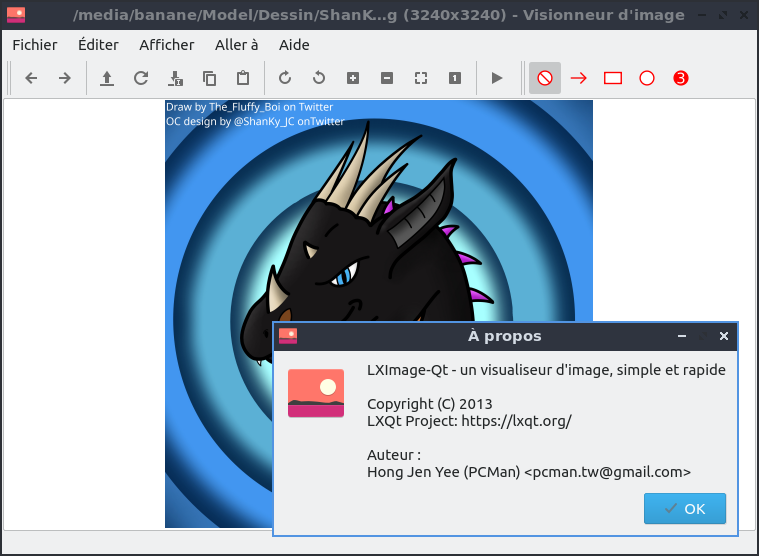Click the app icon in À propos title bar
The height and width of the screenshot is (556, 759).
tap(288, 336)
